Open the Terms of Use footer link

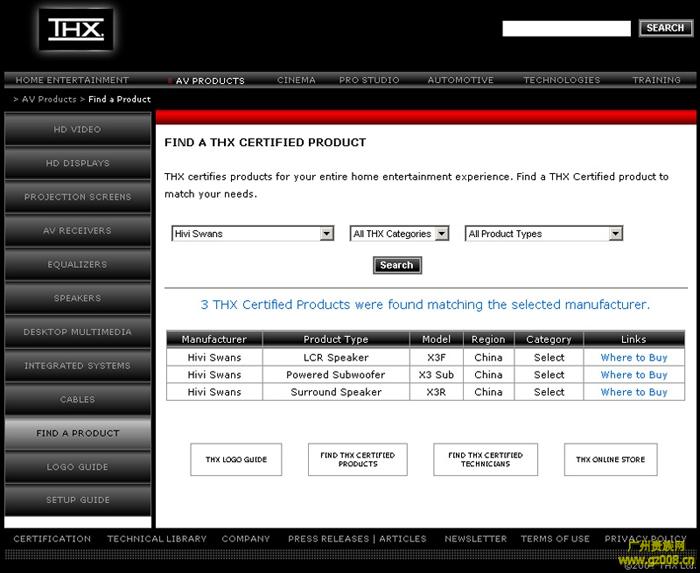coord(555,539)
